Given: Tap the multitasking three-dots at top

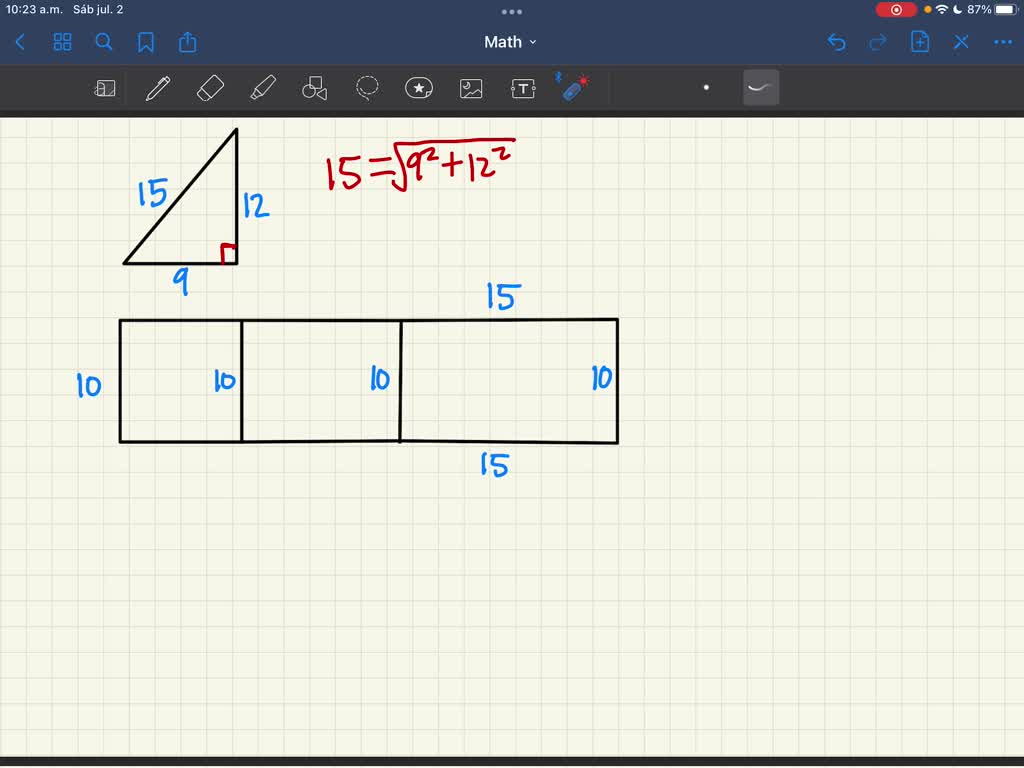Looking at the screenshot, I should [x=511, y=12].
